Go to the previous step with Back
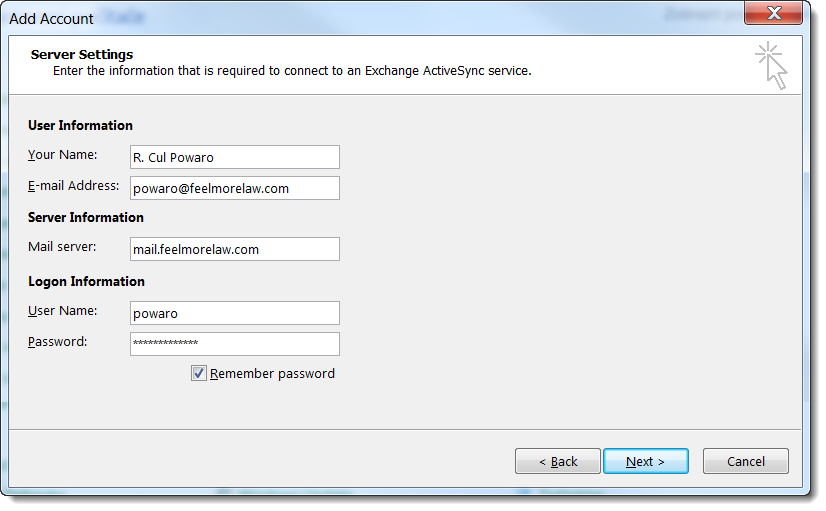Screen dimensions: 826x511 point(558,462)
